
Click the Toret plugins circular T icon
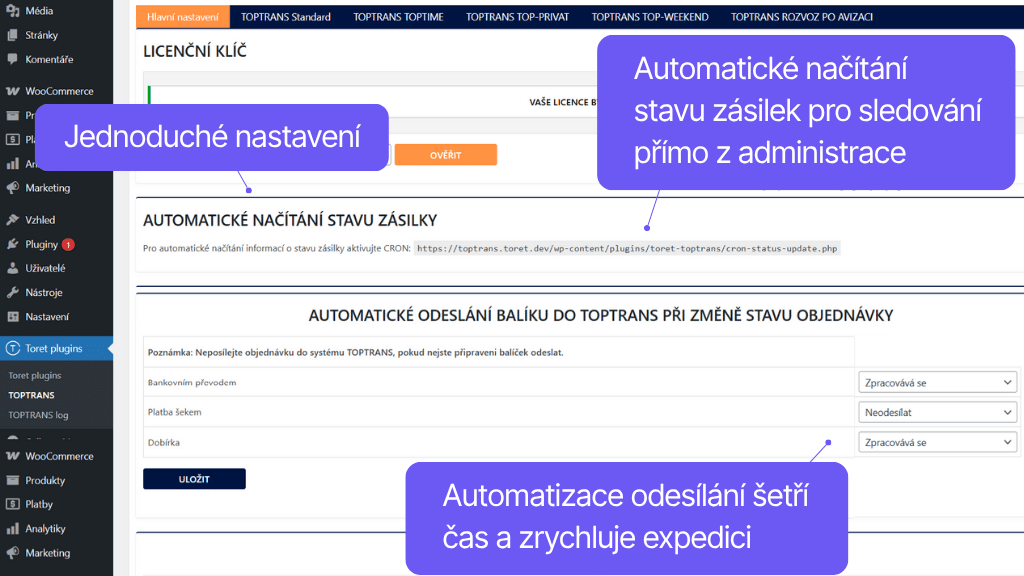12,348
